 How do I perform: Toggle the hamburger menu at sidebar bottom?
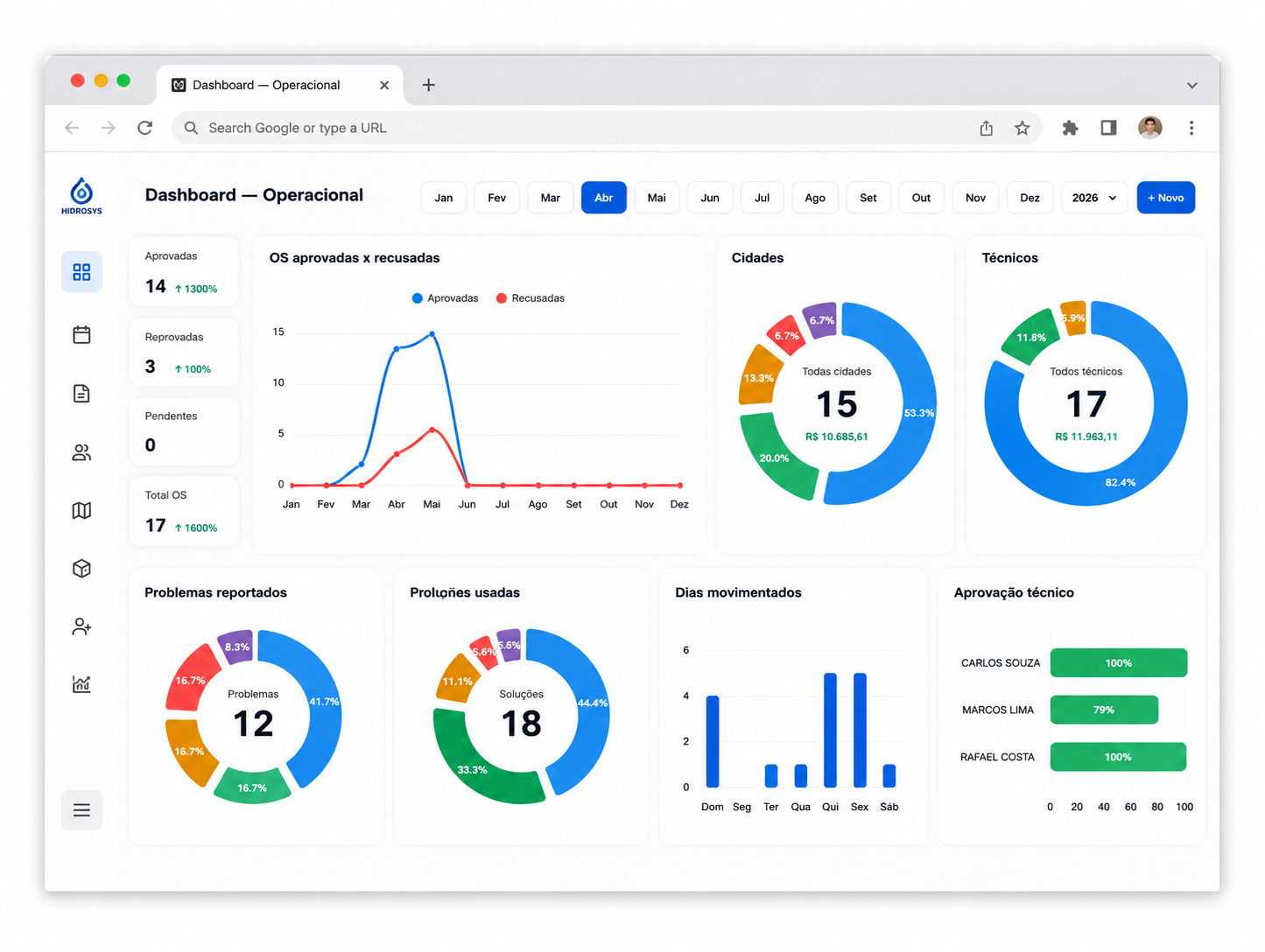tap(81, 810)
